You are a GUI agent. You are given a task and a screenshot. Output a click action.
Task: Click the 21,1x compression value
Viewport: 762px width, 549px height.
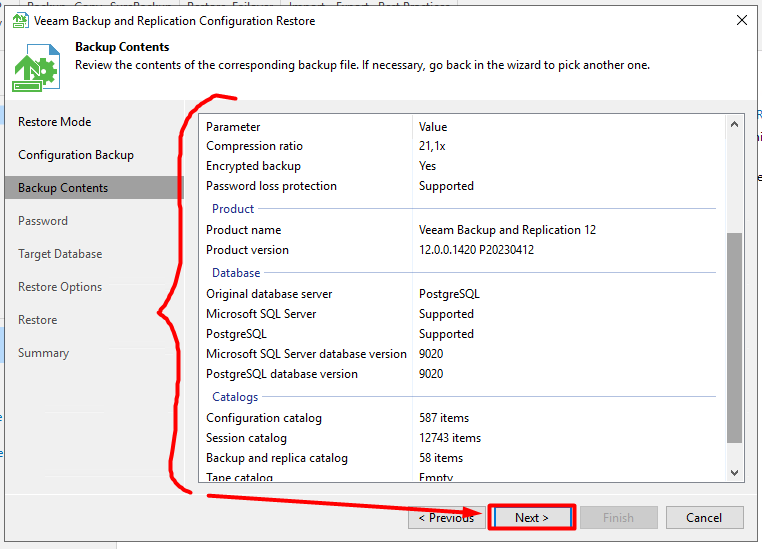coord(432,146)
